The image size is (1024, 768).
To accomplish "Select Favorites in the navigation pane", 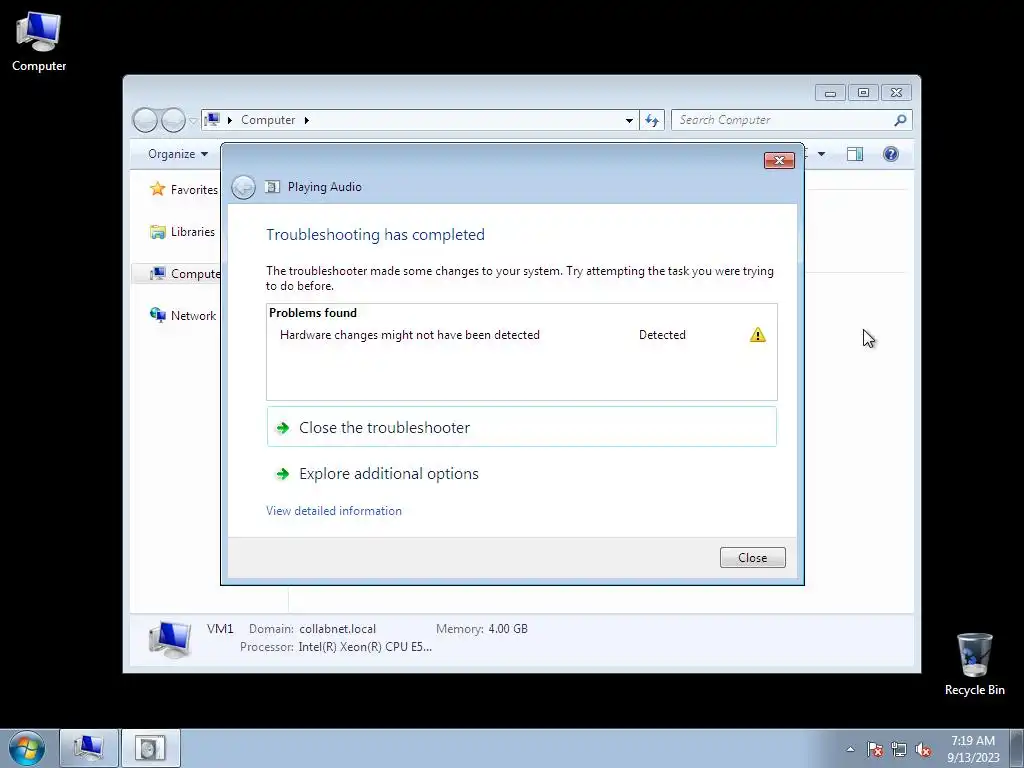I will click(x=194, y=190).
